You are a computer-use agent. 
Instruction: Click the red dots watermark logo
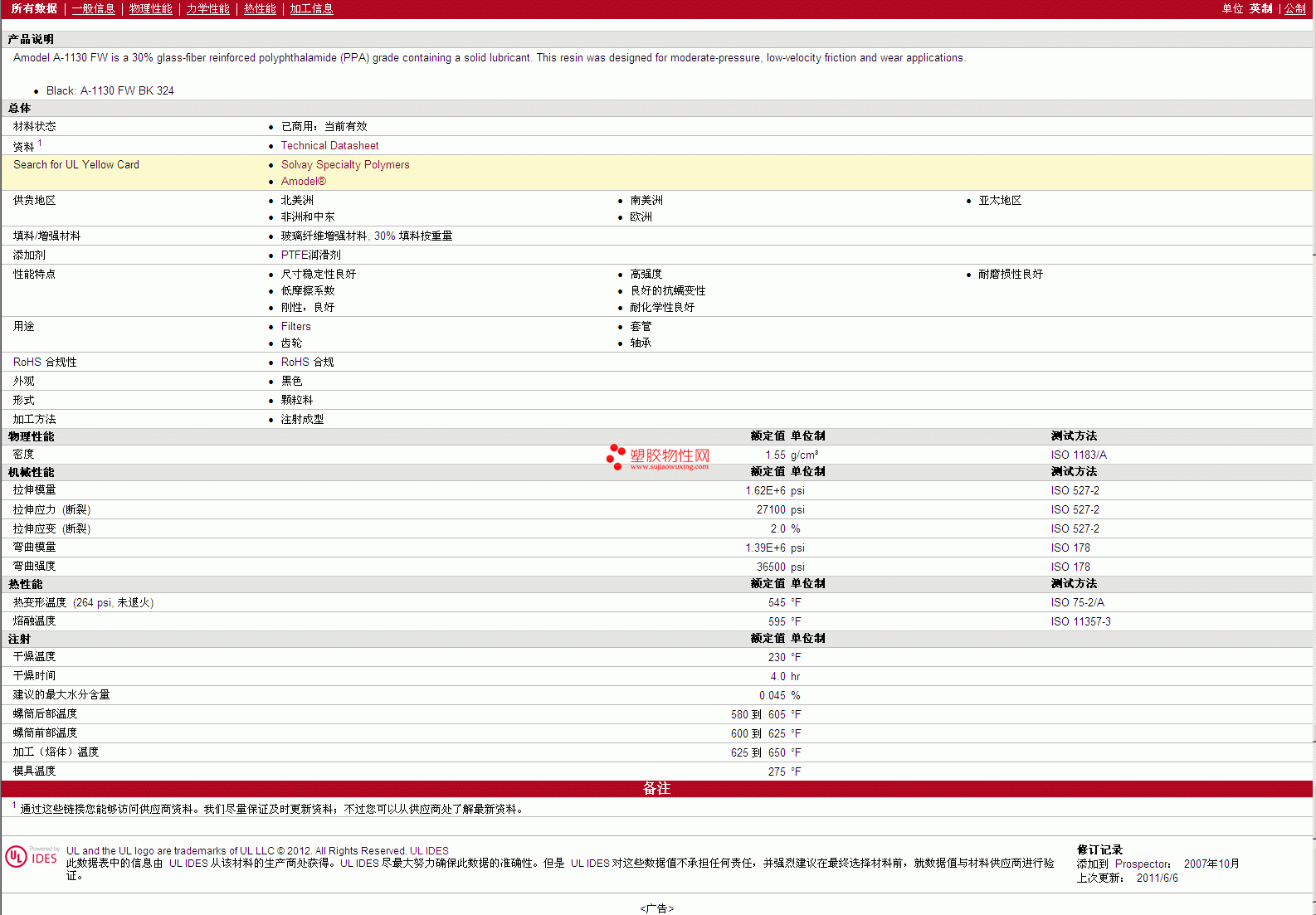(x=616, y=456)
